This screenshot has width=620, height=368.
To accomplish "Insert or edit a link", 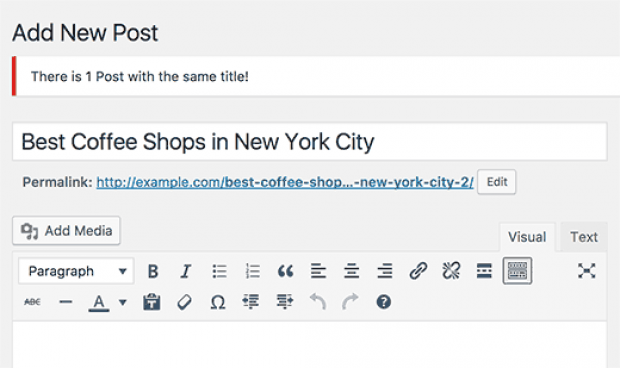I will (x=418, y=271).
